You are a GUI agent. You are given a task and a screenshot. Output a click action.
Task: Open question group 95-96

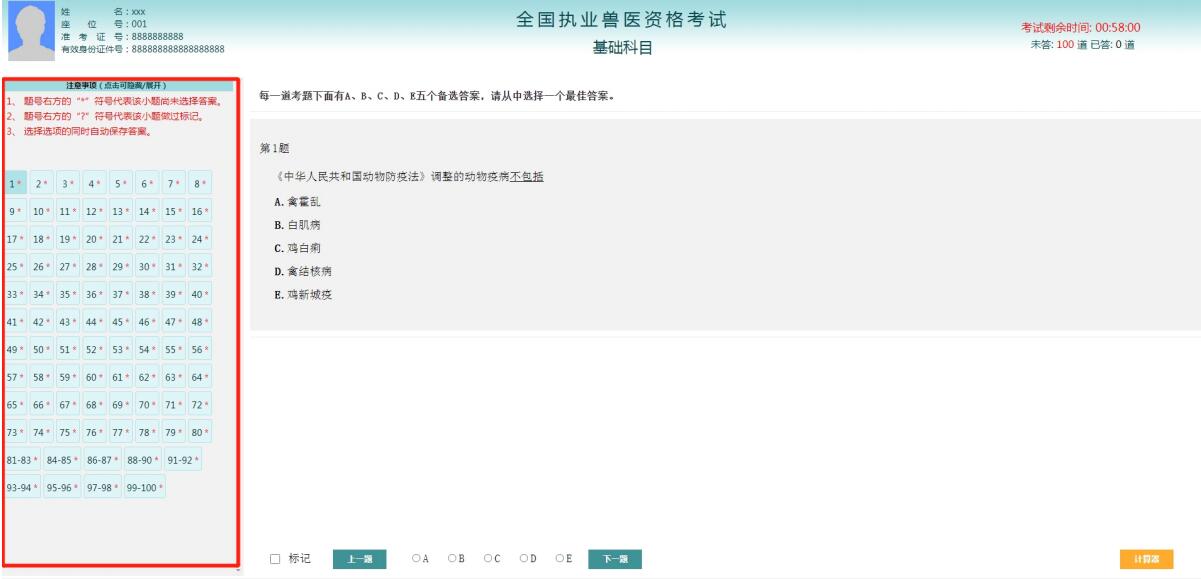63,488
